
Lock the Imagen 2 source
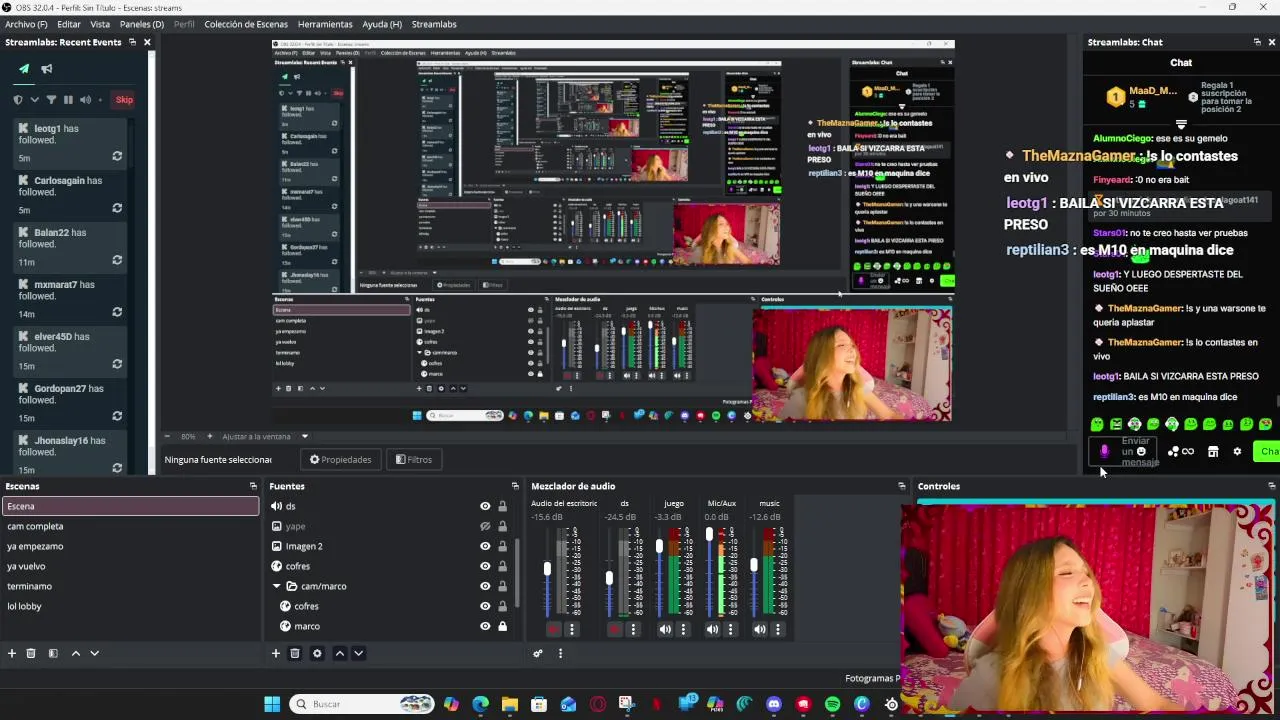pyautogui.click(x=502, y=546)
